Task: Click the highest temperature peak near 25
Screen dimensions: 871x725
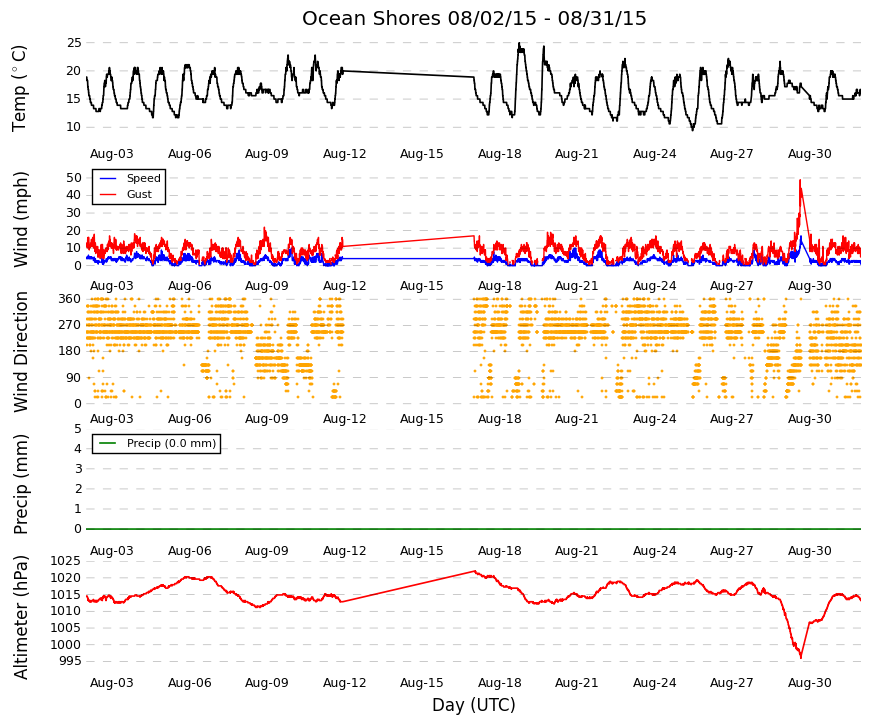Action: tap(519, 44)
